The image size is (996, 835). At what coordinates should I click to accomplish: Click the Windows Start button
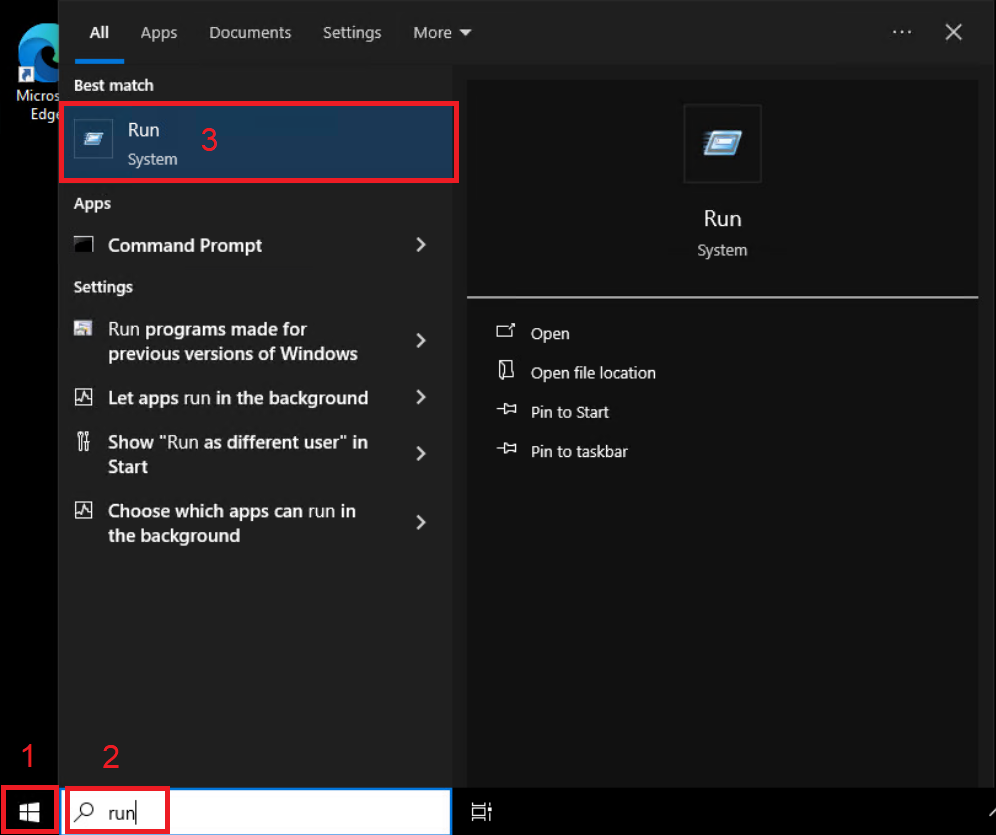click(x=28, y=810)
